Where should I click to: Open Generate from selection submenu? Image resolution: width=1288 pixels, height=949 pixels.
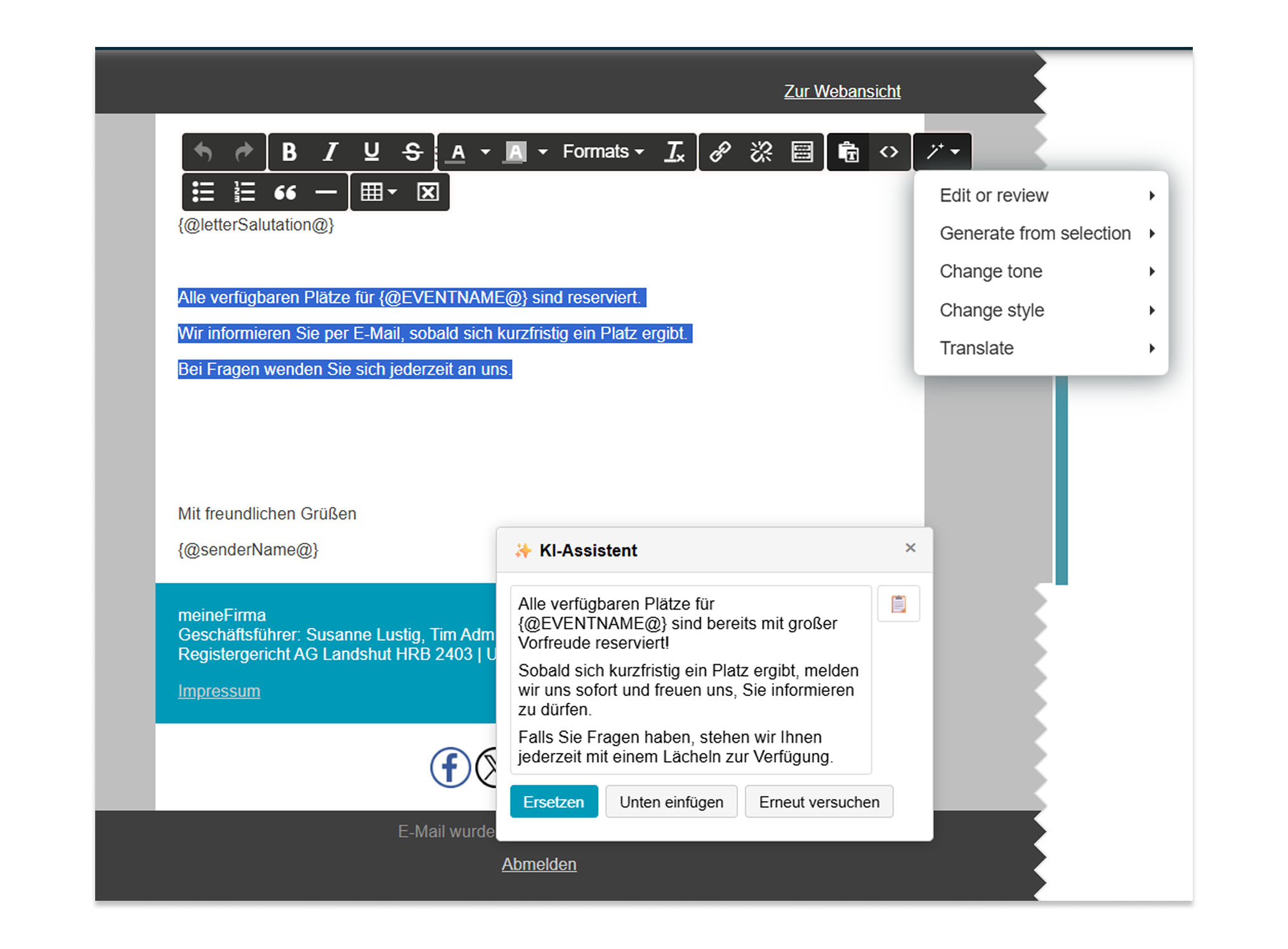(x=1041, y=233)
